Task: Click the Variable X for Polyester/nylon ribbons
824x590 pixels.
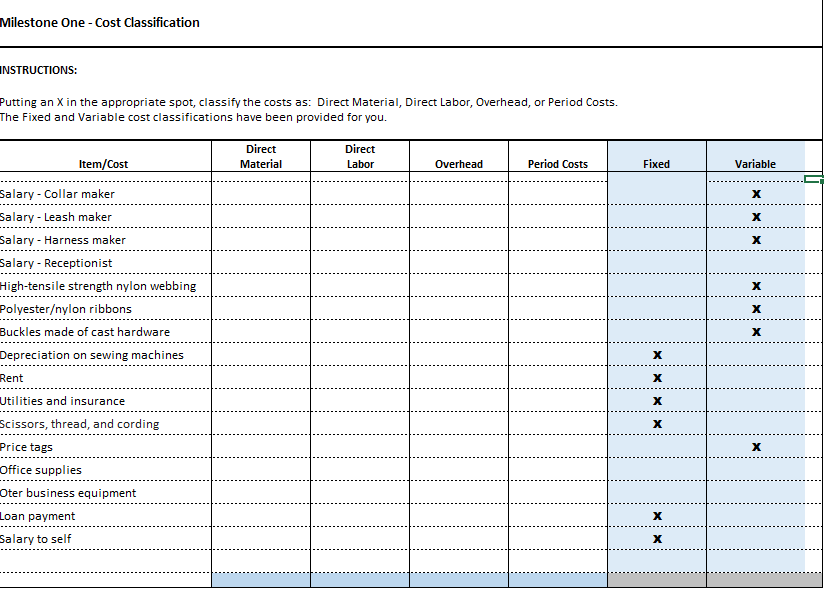Action: [x=756, y=309]
